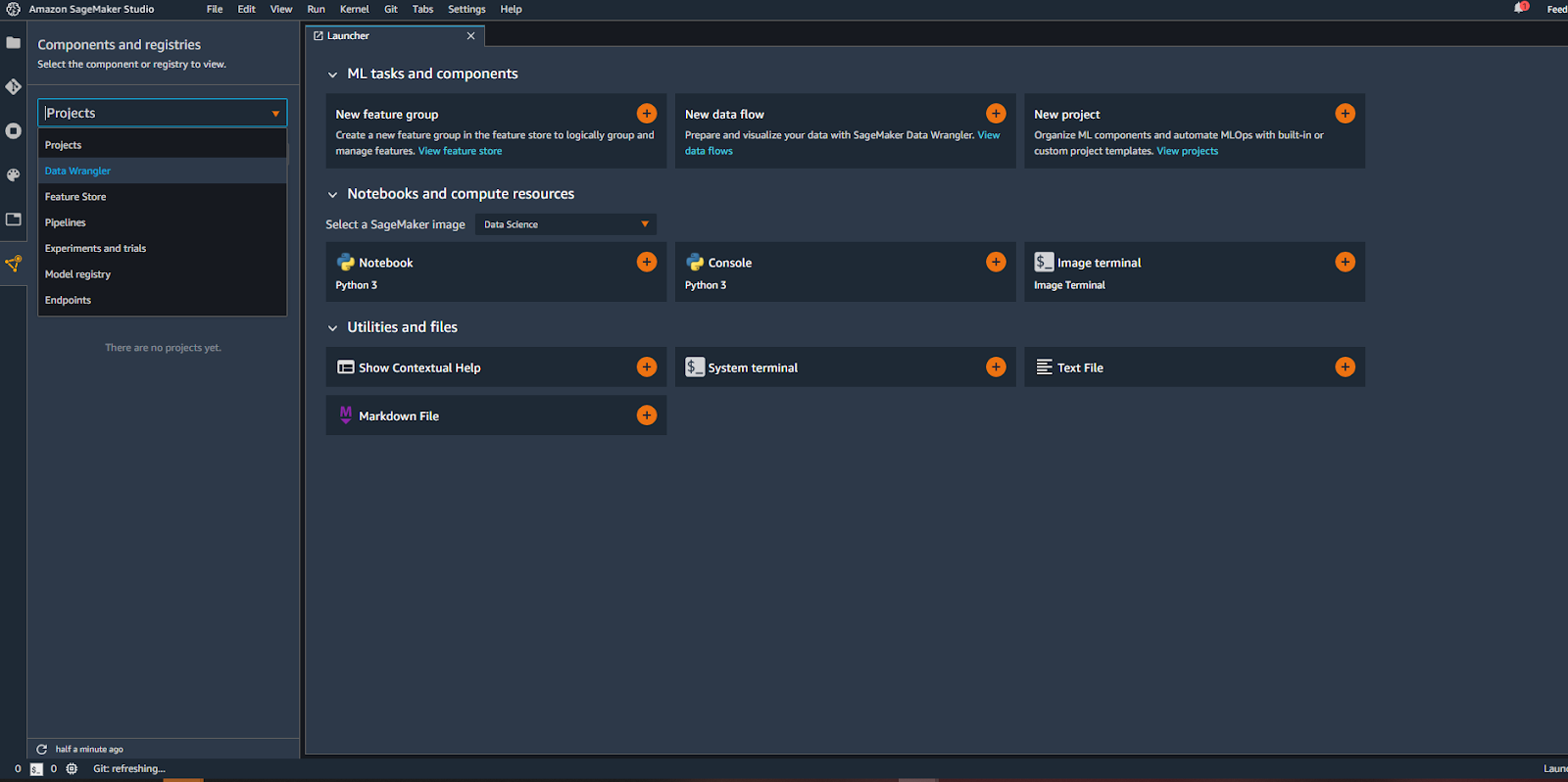Screen dimensions: 1568x782
Task: Open the file browser sidebar icon
Action: (14, 43)
